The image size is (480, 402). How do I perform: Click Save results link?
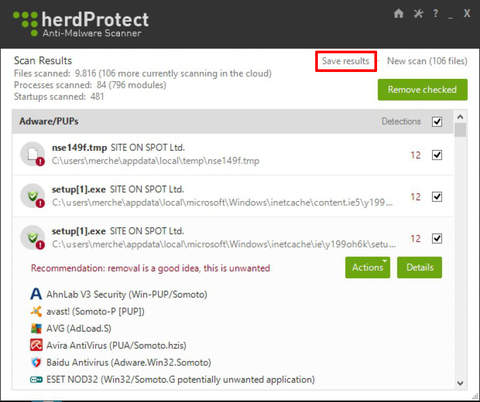346,61
